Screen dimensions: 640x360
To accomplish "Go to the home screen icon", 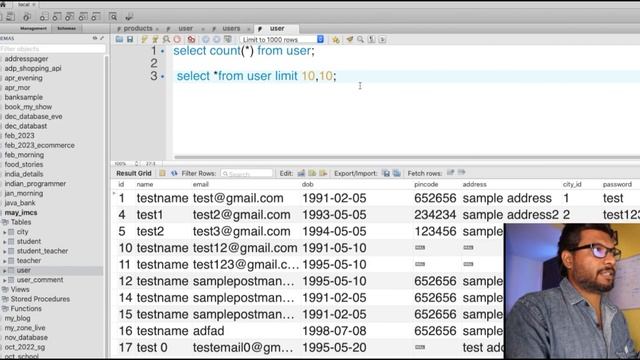I will pyautogui.click(x=3, y=4).
